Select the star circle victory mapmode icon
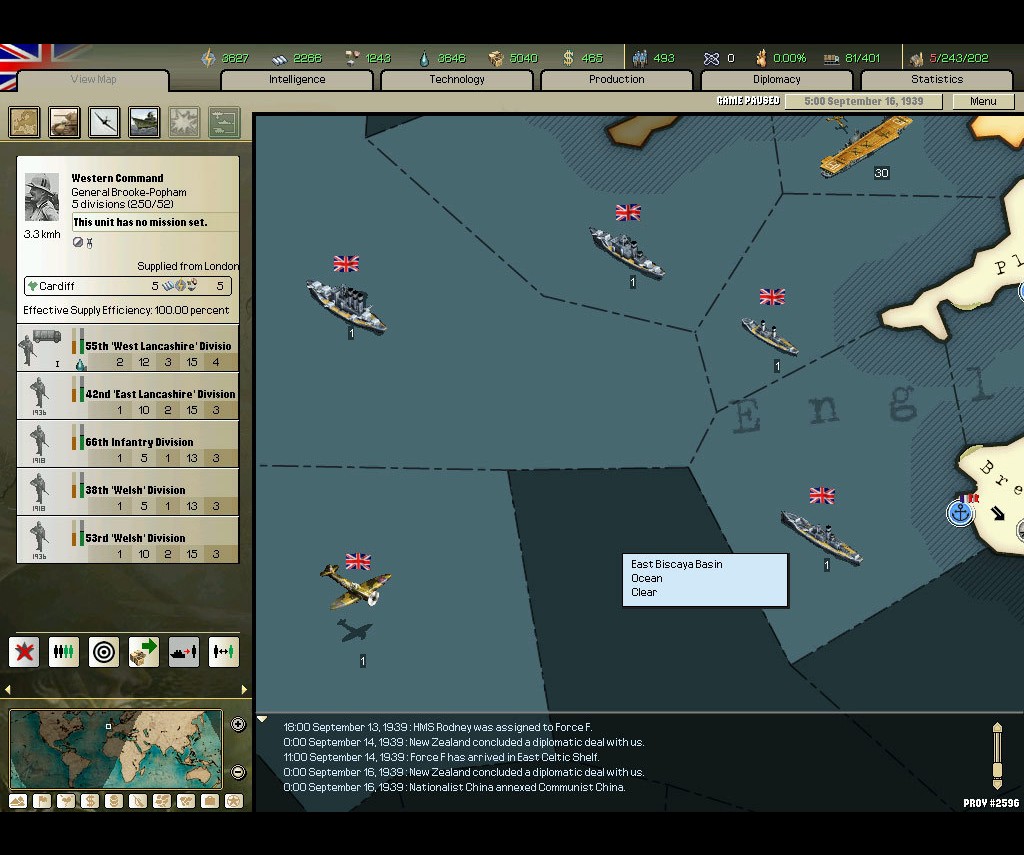 (x=234, y=801)
